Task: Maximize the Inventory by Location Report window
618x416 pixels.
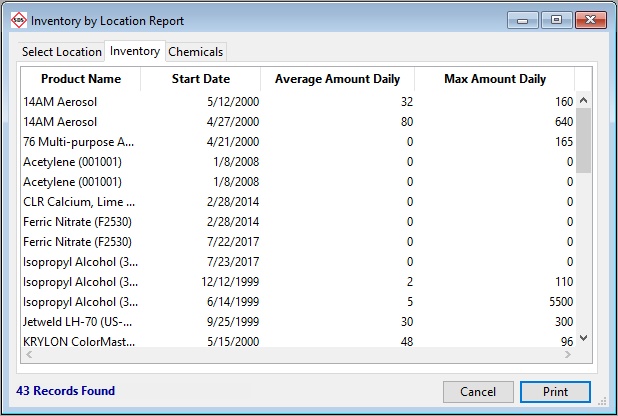Action: pos(556,19)
